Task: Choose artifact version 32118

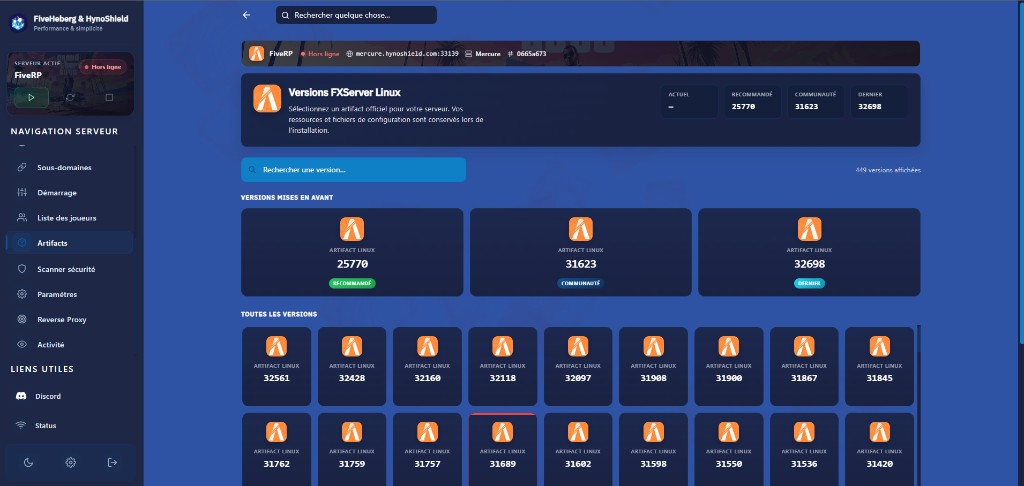Action: tap(502, 366)
